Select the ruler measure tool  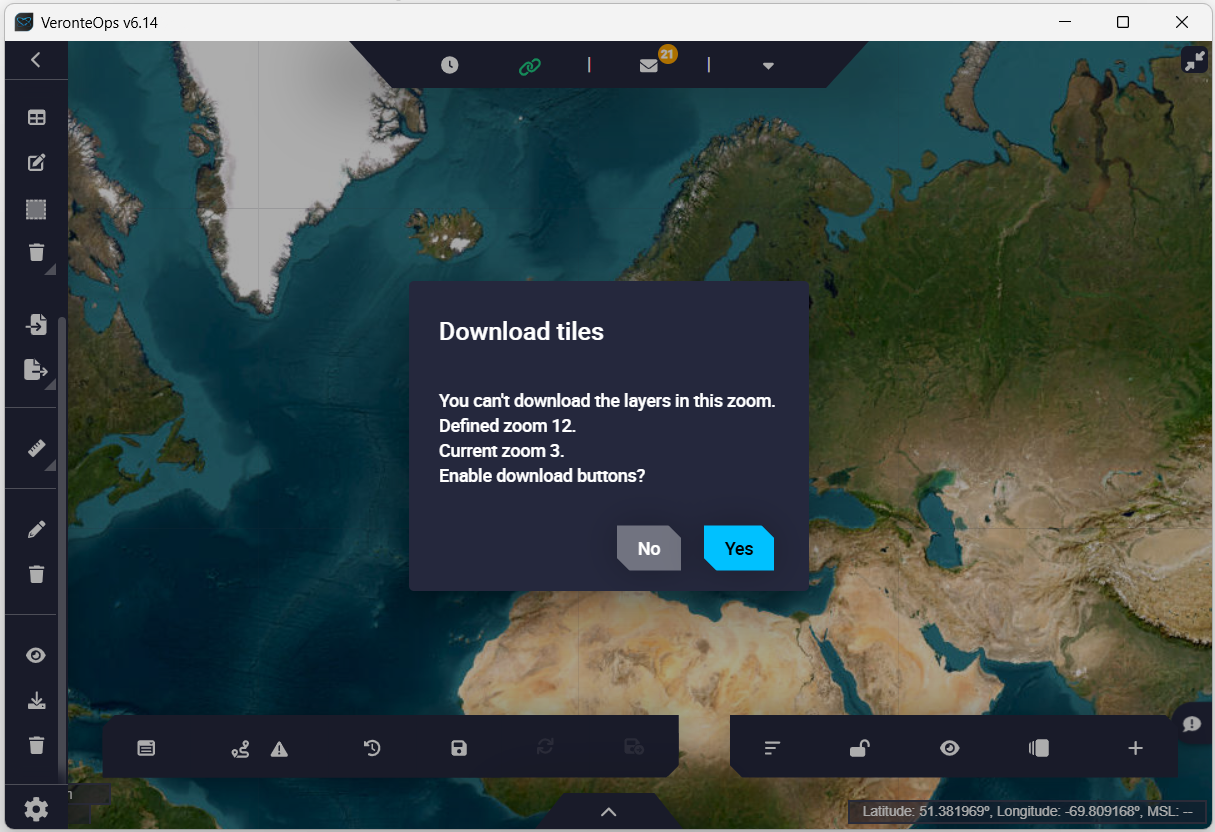click(x=36, y=448)
